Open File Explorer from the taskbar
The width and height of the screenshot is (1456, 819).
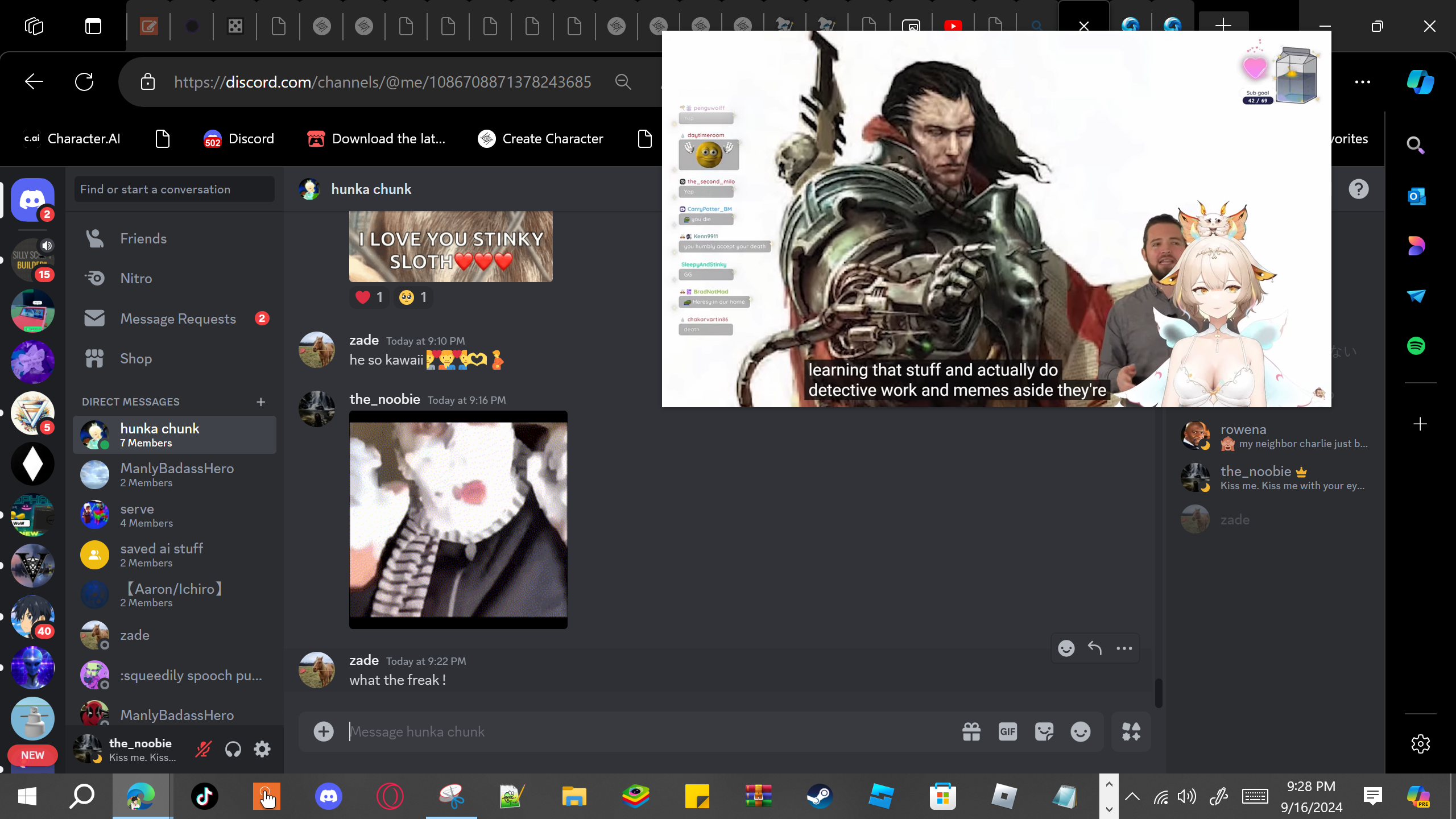(x=574, y=796)
